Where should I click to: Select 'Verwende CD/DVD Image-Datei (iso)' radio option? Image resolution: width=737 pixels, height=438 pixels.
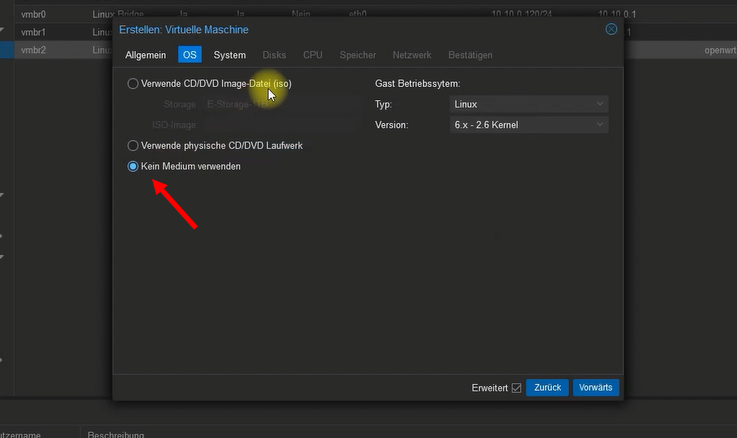133,85
